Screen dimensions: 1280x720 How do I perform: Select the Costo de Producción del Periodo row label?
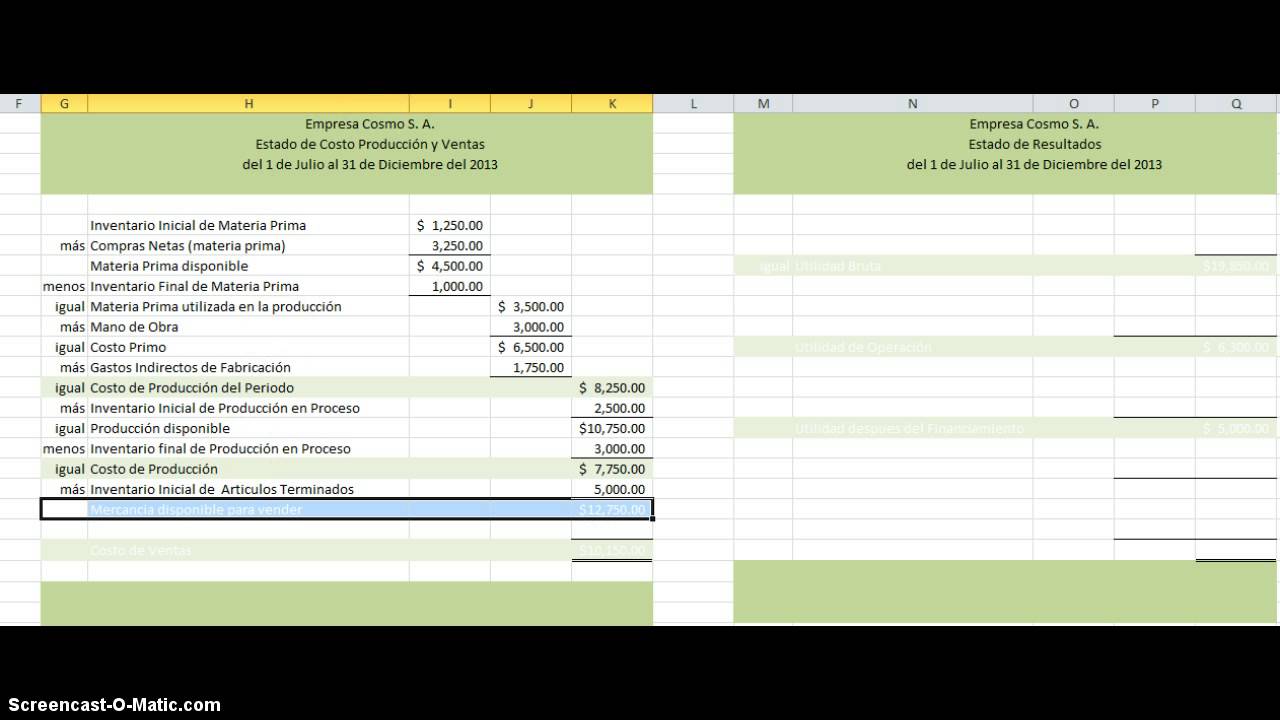pyautogui.click(x=192, y=388)
